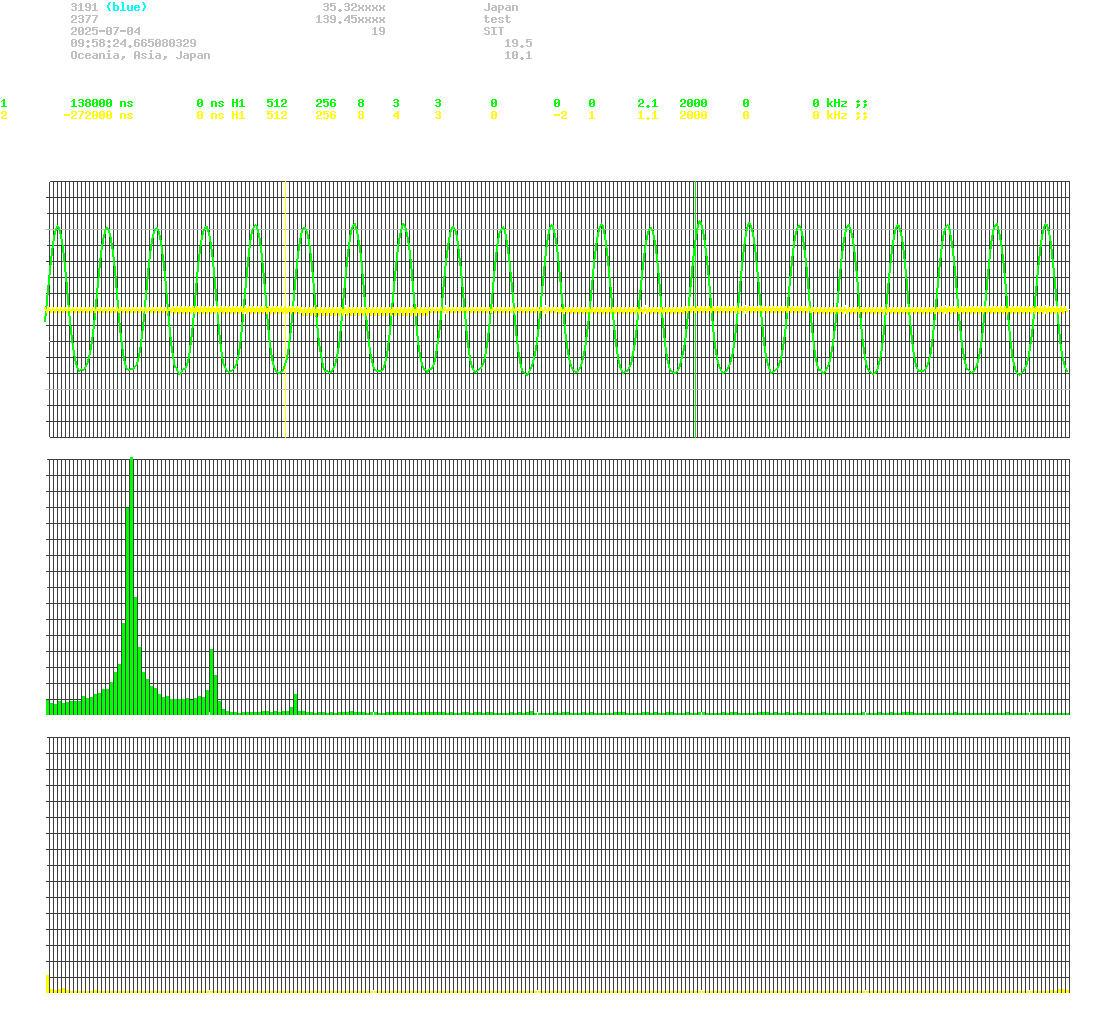Click the yellow '2000' value
The width and height of the screenshot is (1095, 1015).
693,115
